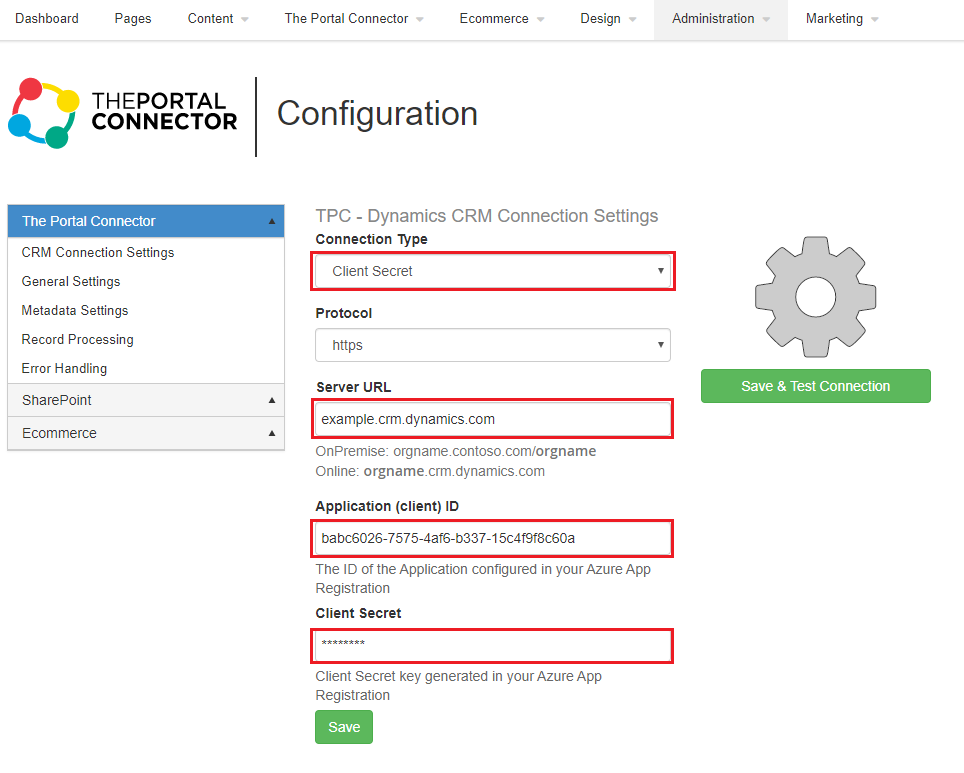This screenshot has width=964, height=773.
Task: Click the Online orgname.crm.dynamics.com hint text
Action: (430, 471)
